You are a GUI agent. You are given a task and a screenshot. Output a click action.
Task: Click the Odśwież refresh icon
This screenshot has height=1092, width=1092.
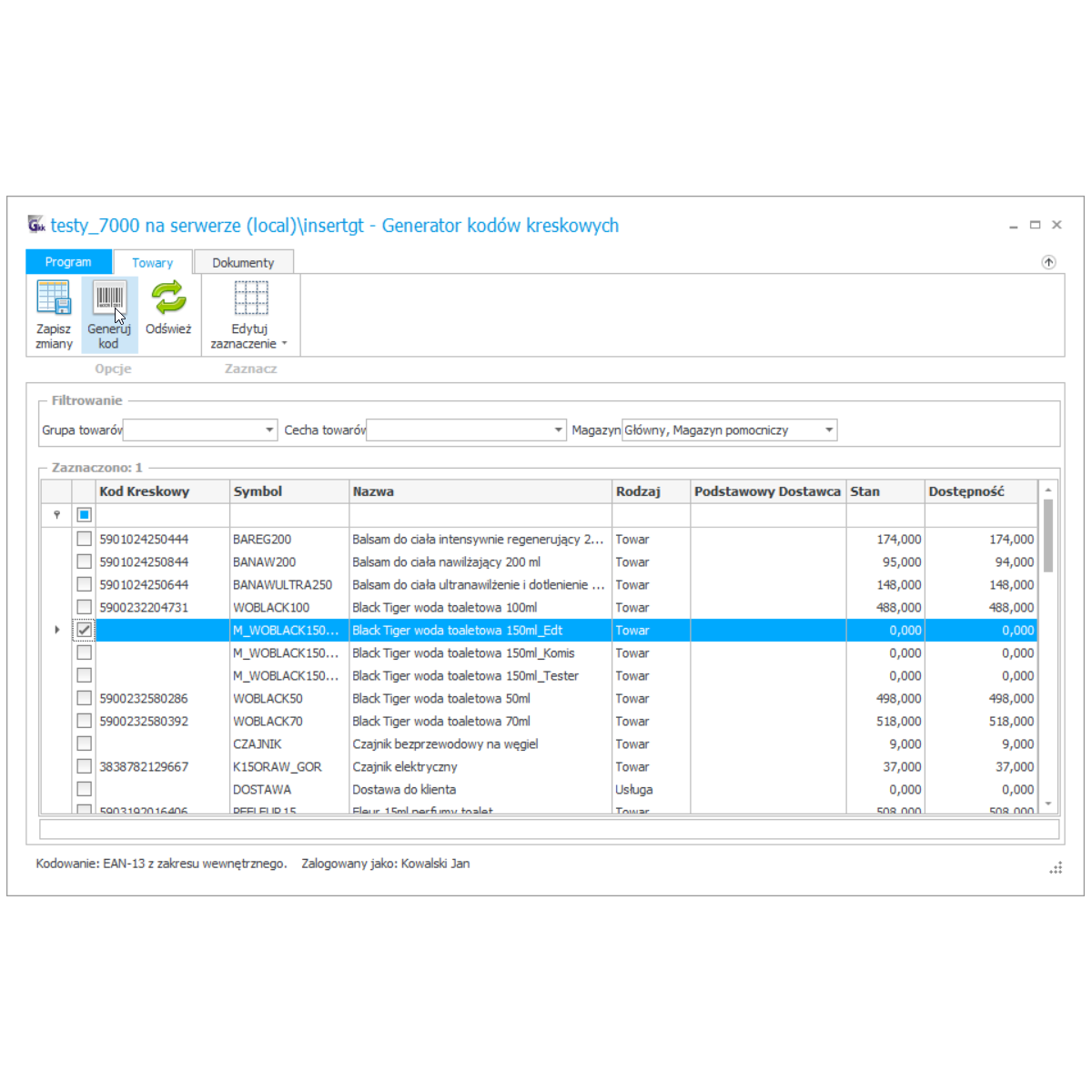pos(168,299)
